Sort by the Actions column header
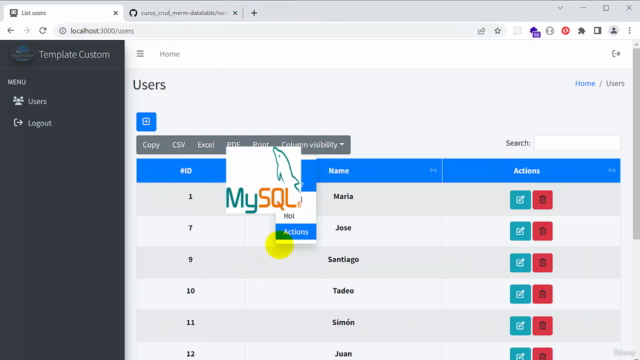This screenshot has width=640, height=360. point(531,171)
